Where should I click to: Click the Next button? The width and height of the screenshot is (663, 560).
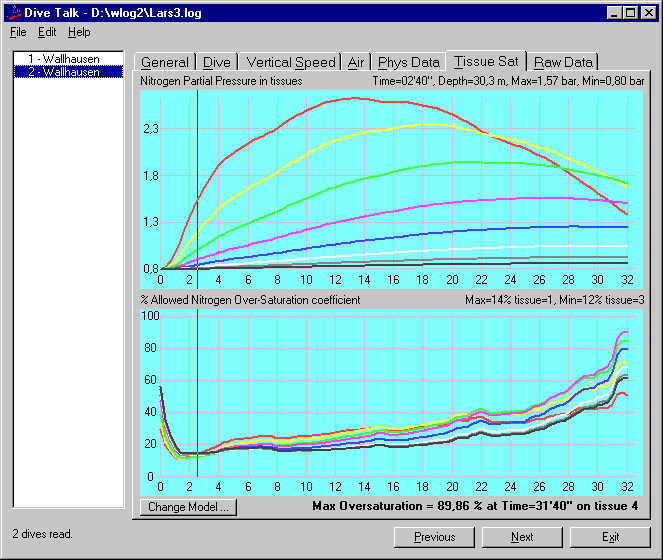tap(522, 537)
